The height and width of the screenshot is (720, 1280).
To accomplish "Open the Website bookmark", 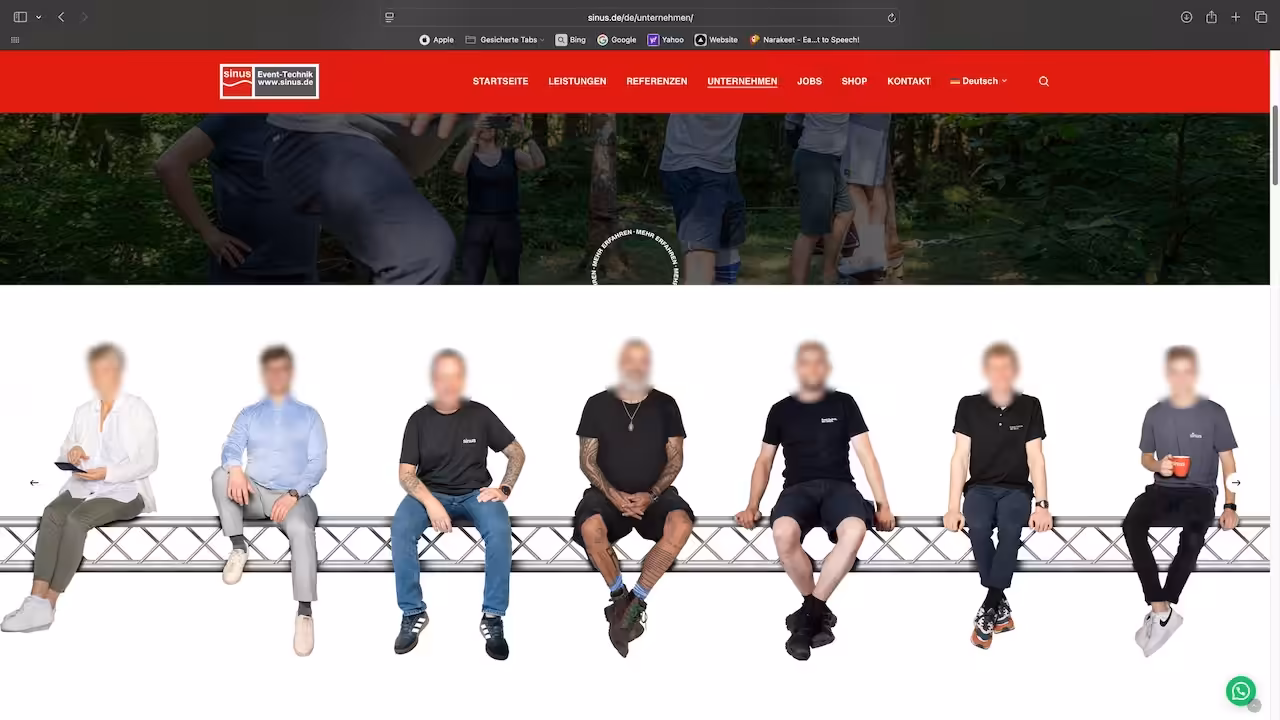I will 716,40.
